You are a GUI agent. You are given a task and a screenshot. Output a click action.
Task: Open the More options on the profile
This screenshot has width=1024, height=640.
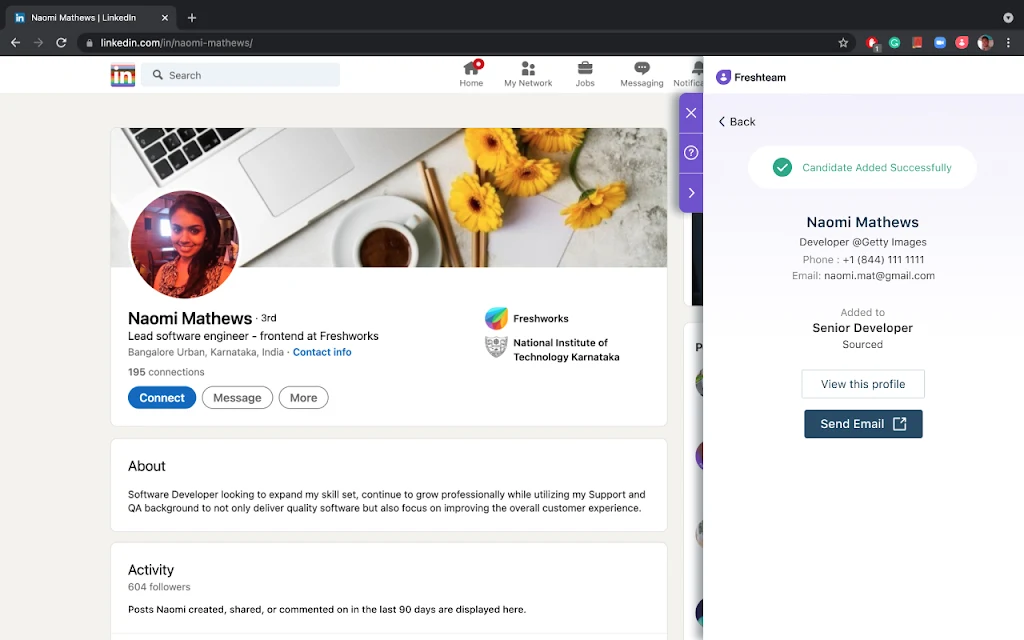coord(304,398)
